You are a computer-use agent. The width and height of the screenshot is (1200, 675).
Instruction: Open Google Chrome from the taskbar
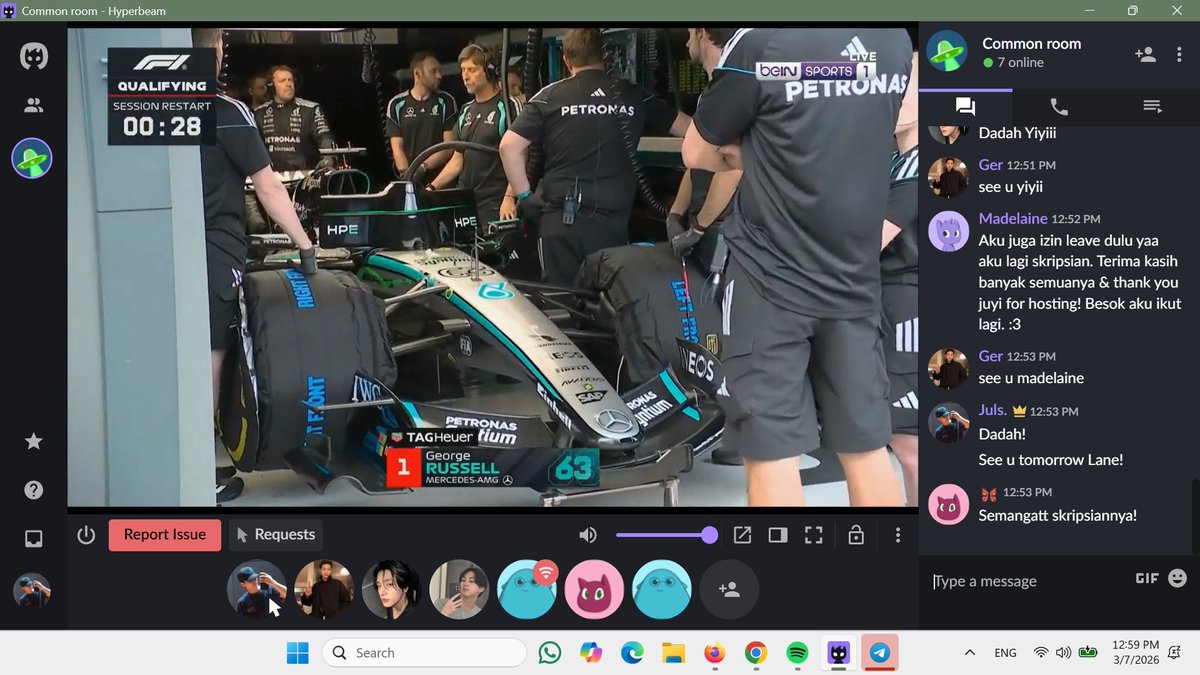point(755,653)
